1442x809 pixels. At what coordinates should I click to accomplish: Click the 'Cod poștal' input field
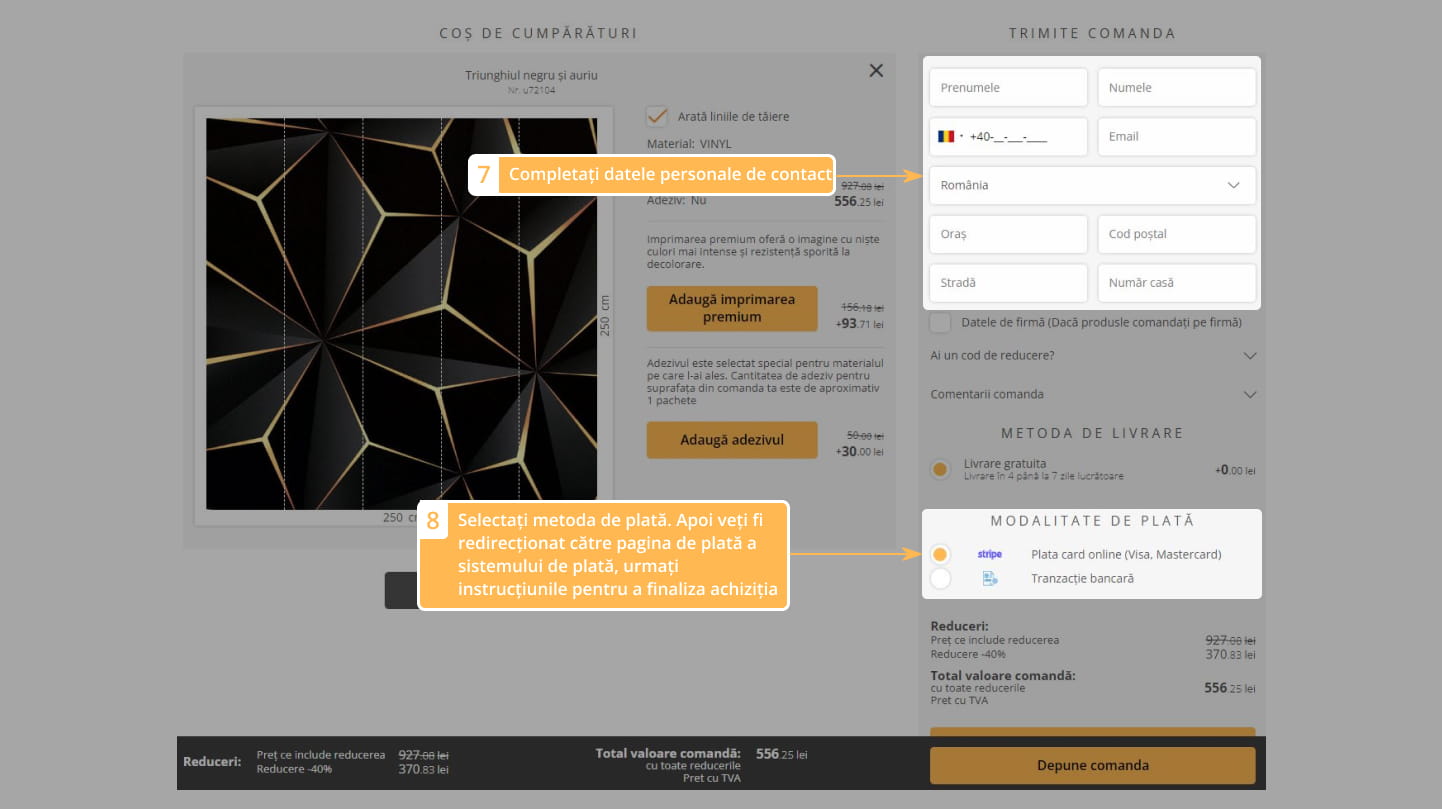1176,234
